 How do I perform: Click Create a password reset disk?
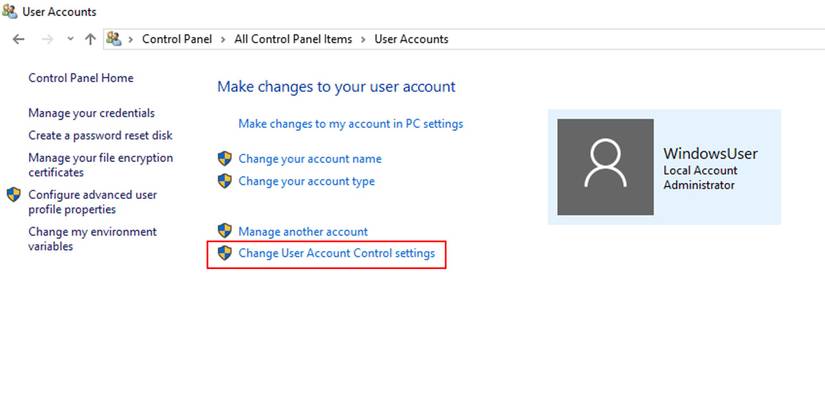[100, 135]
